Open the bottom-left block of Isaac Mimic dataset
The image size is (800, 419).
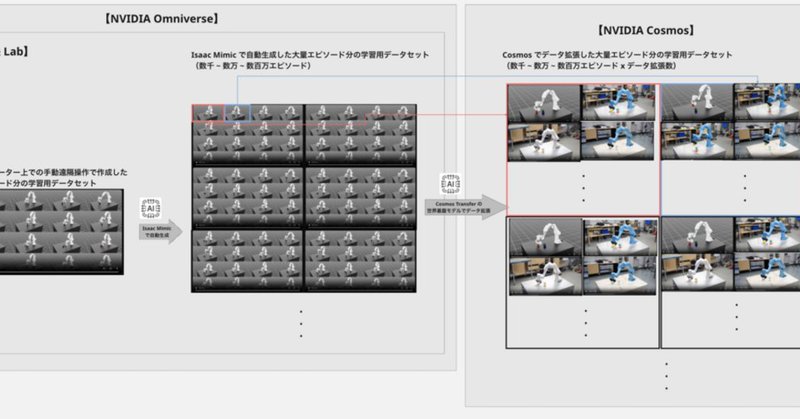(247, 261)
